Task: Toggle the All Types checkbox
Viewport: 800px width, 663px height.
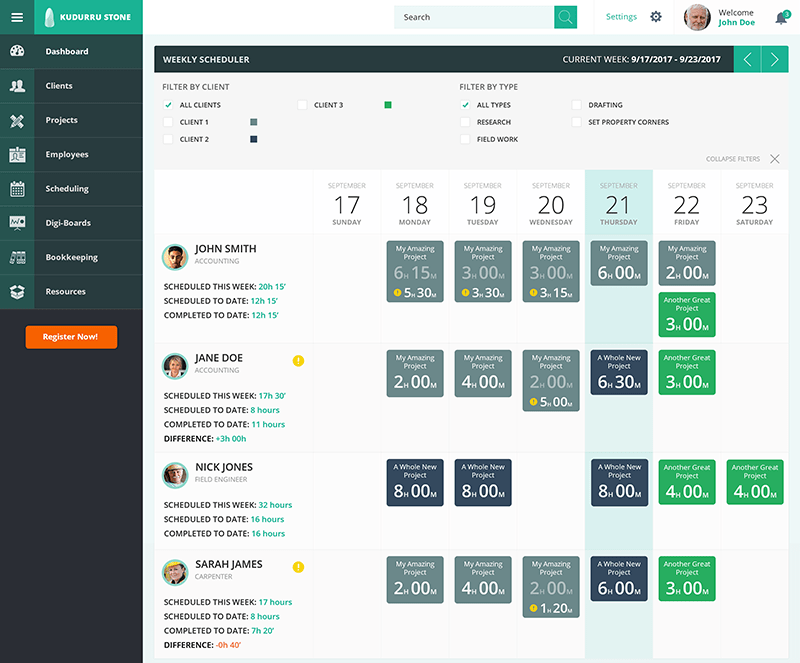Action: tap(465, 105)
